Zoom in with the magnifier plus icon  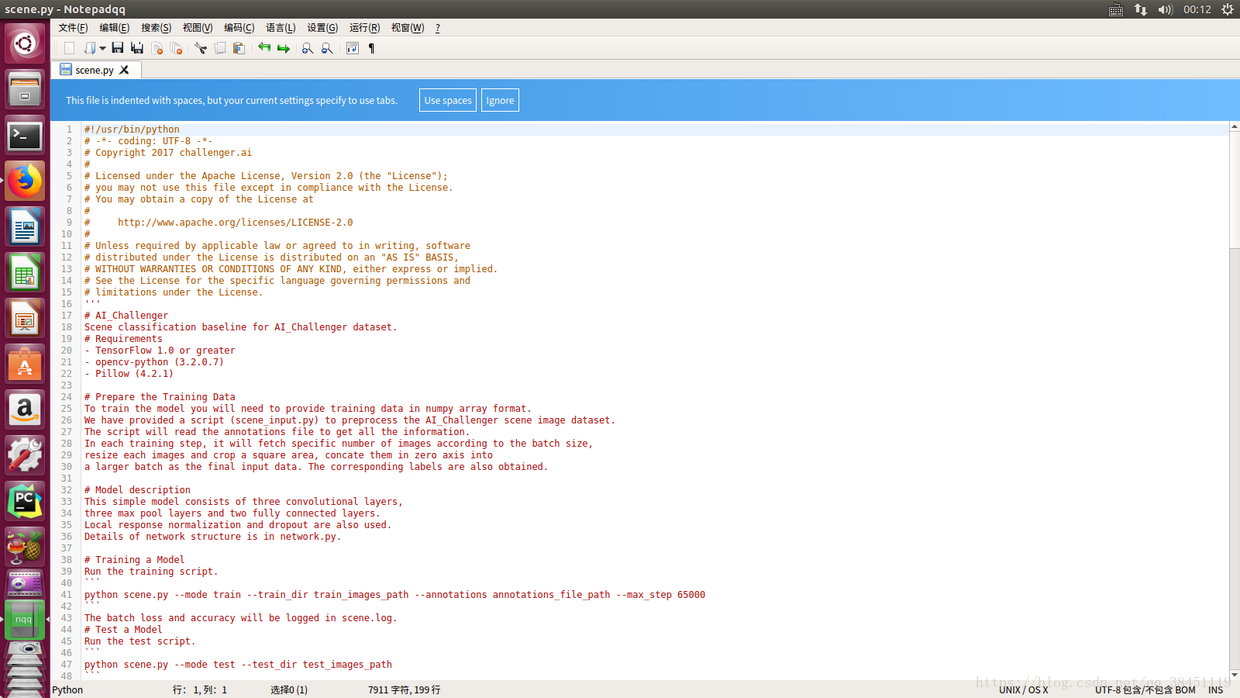tap(307, 48)
